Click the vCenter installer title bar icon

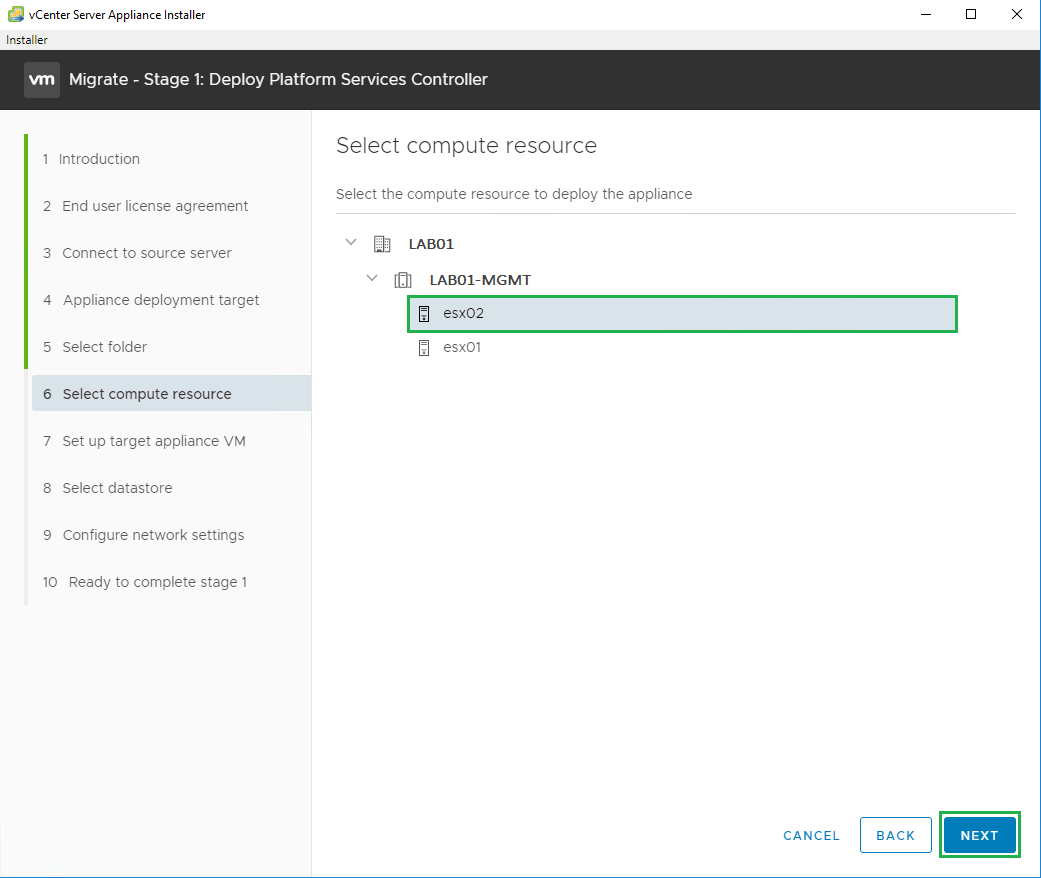click(x=15, y=14)
